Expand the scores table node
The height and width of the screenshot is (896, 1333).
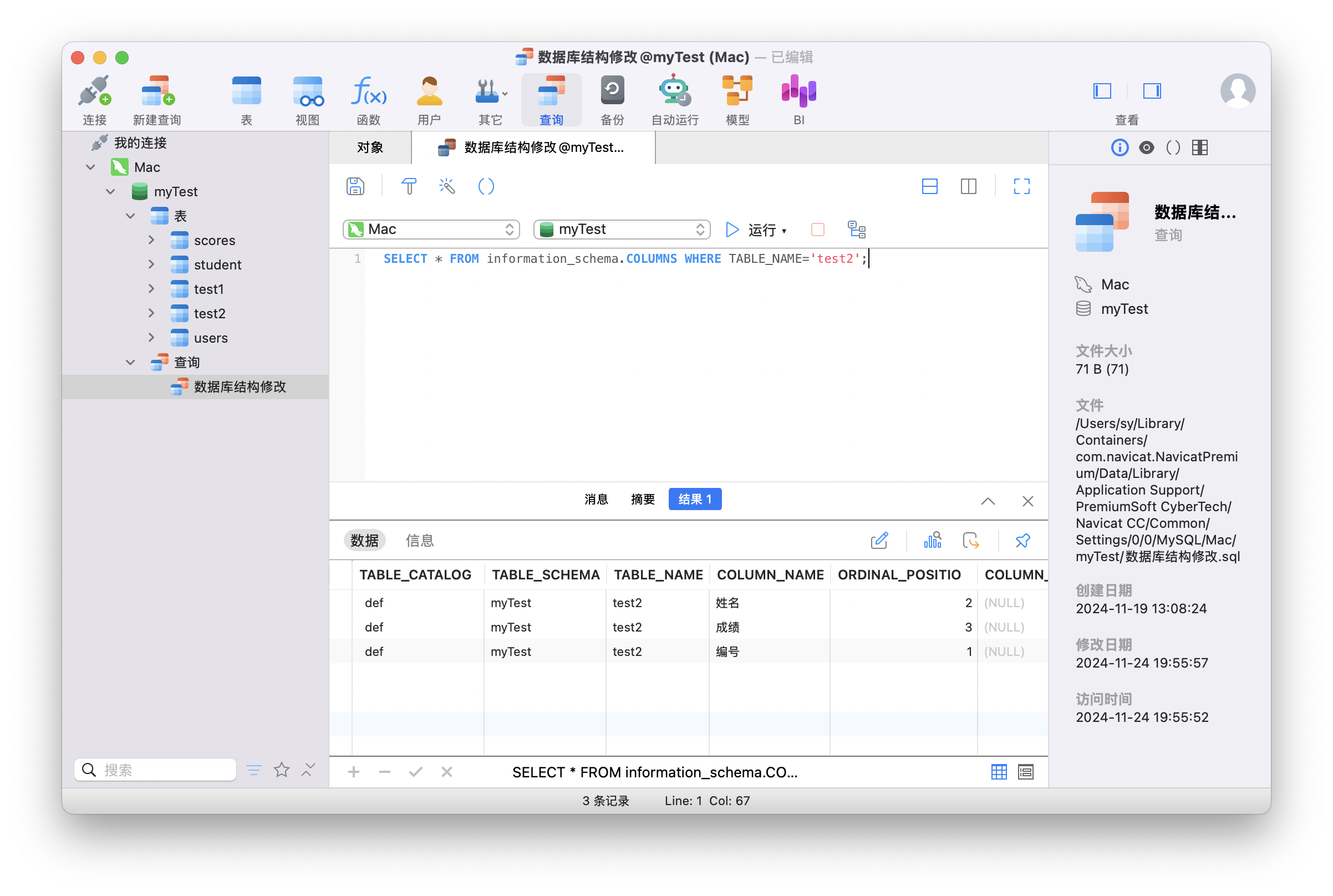point(151,240)
